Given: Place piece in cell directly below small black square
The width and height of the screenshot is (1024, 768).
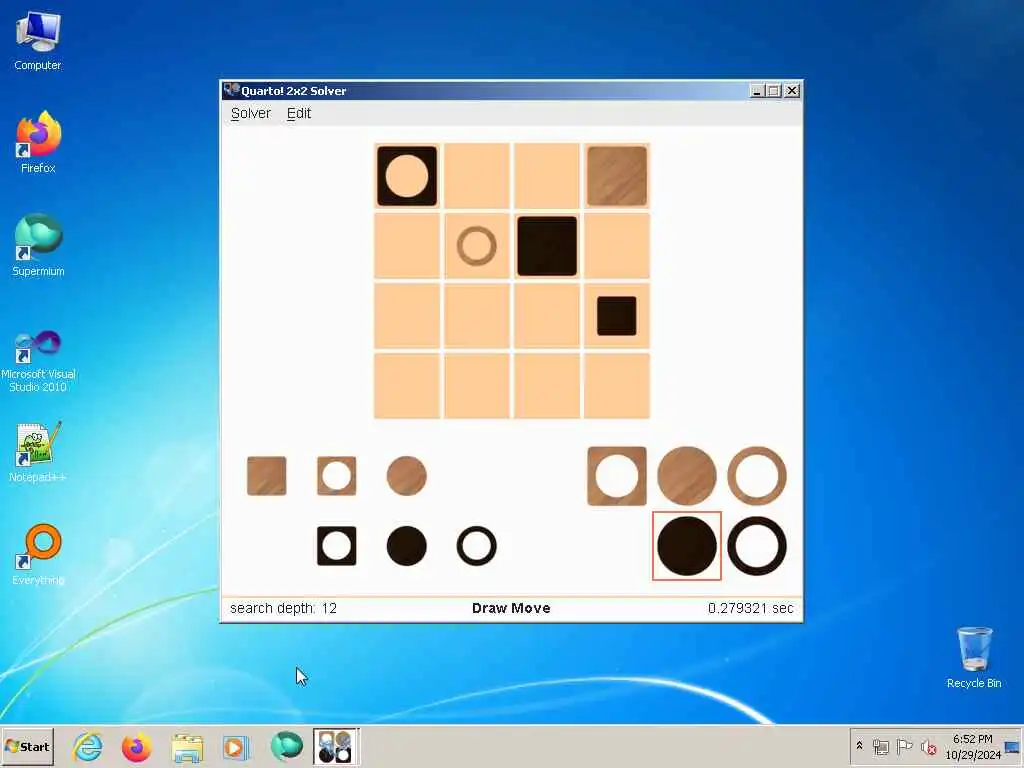Looking at the screenshot, I should (x=616, y=385).
